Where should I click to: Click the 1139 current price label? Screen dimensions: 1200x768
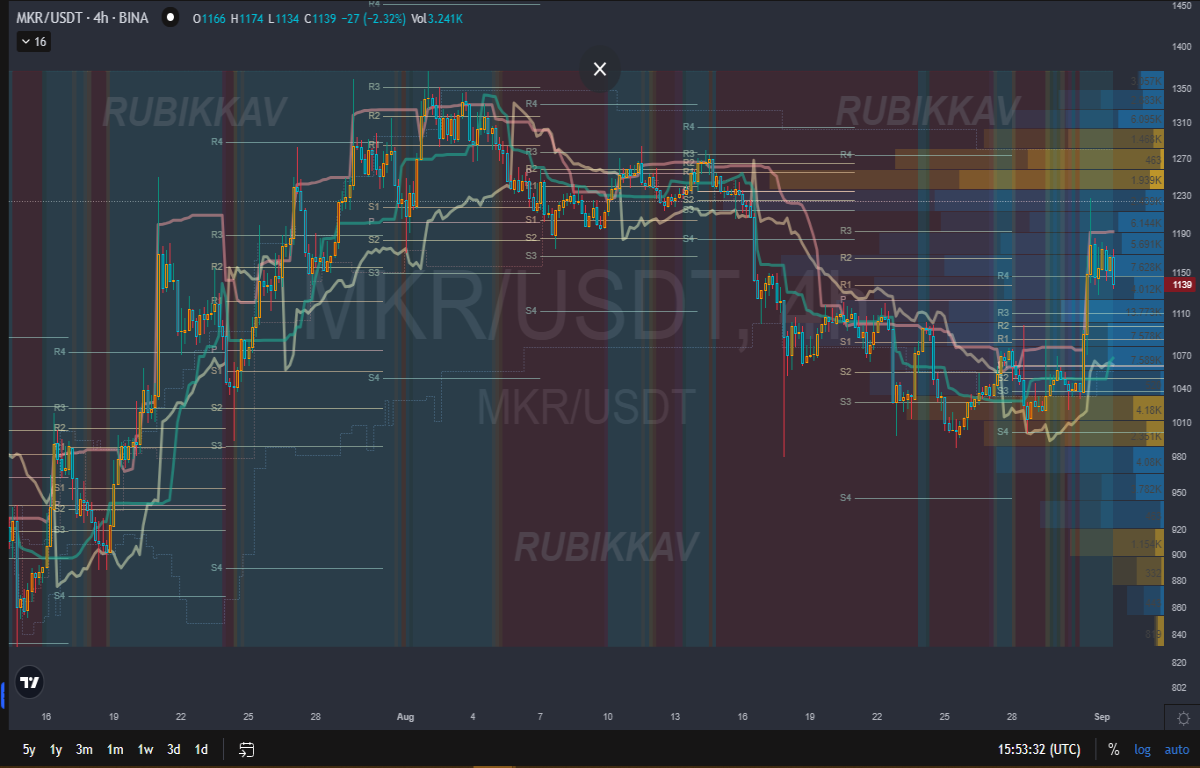click(x=1182, y=285)
